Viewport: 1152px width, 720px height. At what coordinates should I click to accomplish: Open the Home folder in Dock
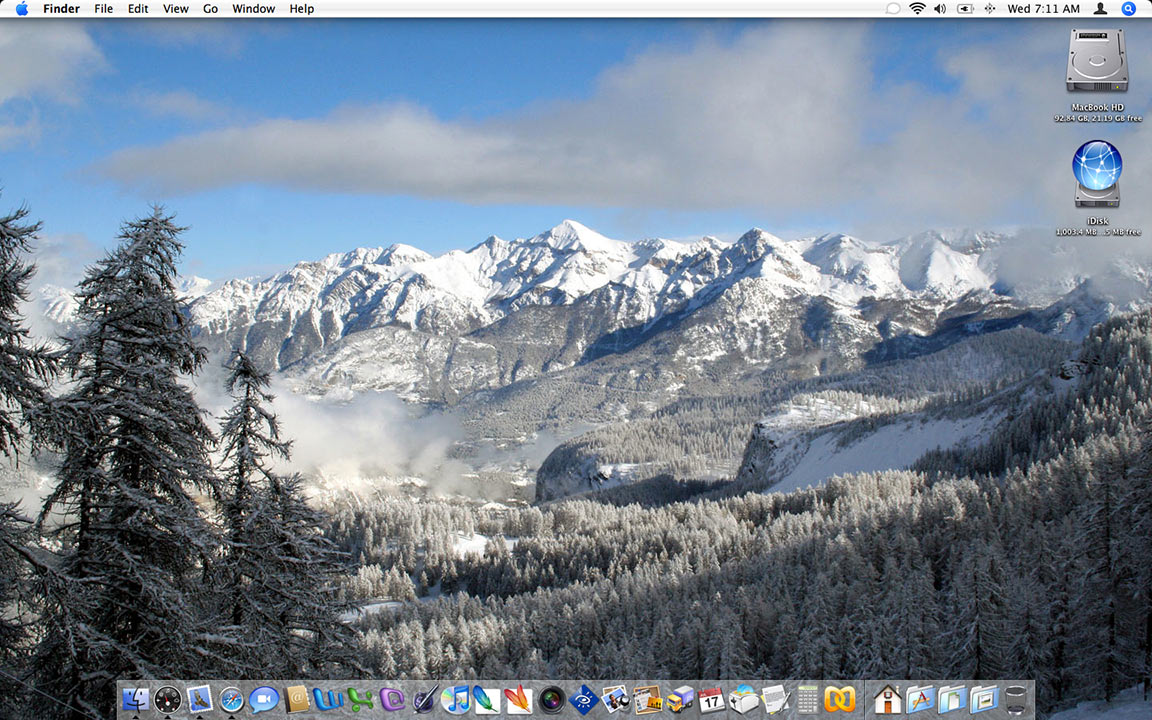(x=888, y=699)
